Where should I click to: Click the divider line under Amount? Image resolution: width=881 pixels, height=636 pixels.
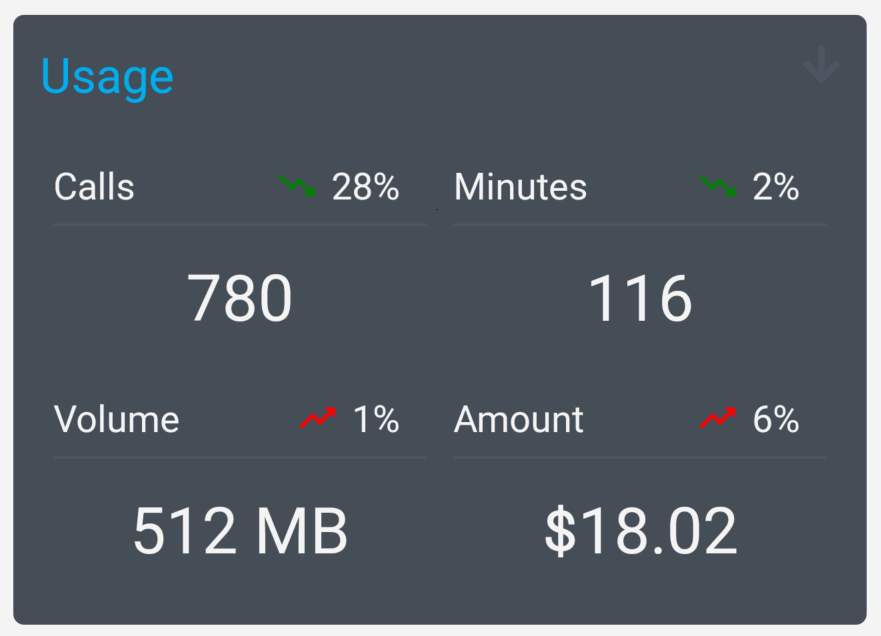coord(640,457)
